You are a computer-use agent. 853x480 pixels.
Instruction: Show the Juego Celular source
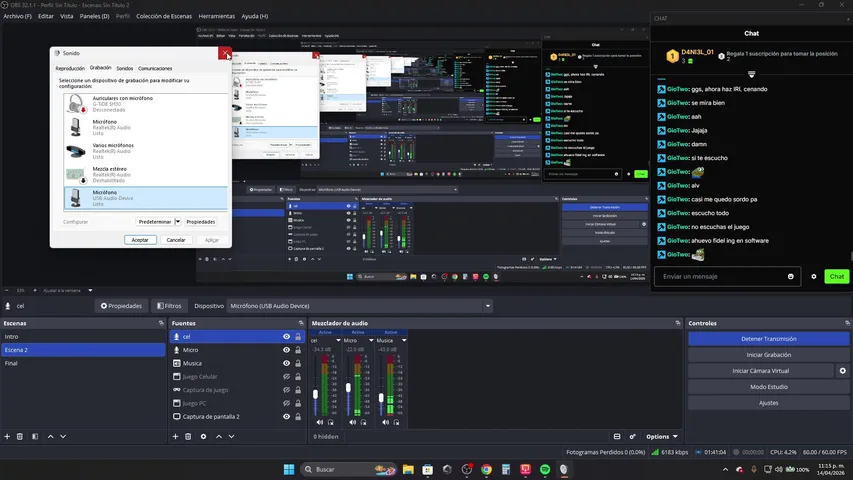(x=286, y=377)
